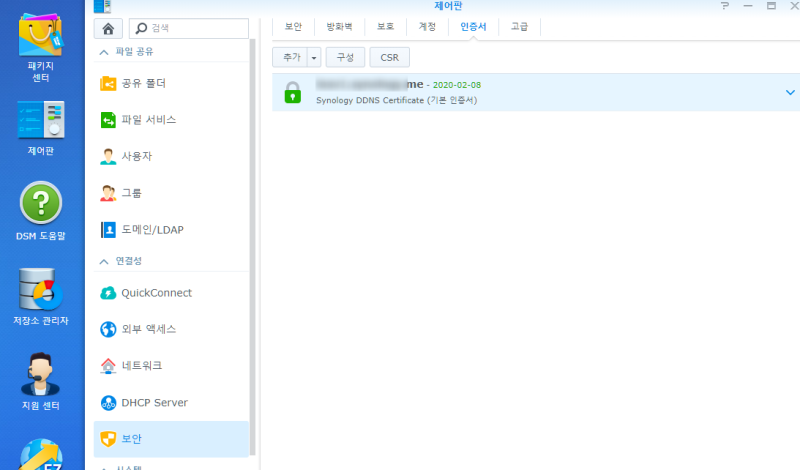The image size is (800, 470).
Task: Open the 추가 button dropdown arrow
Action: coord(314,58)
